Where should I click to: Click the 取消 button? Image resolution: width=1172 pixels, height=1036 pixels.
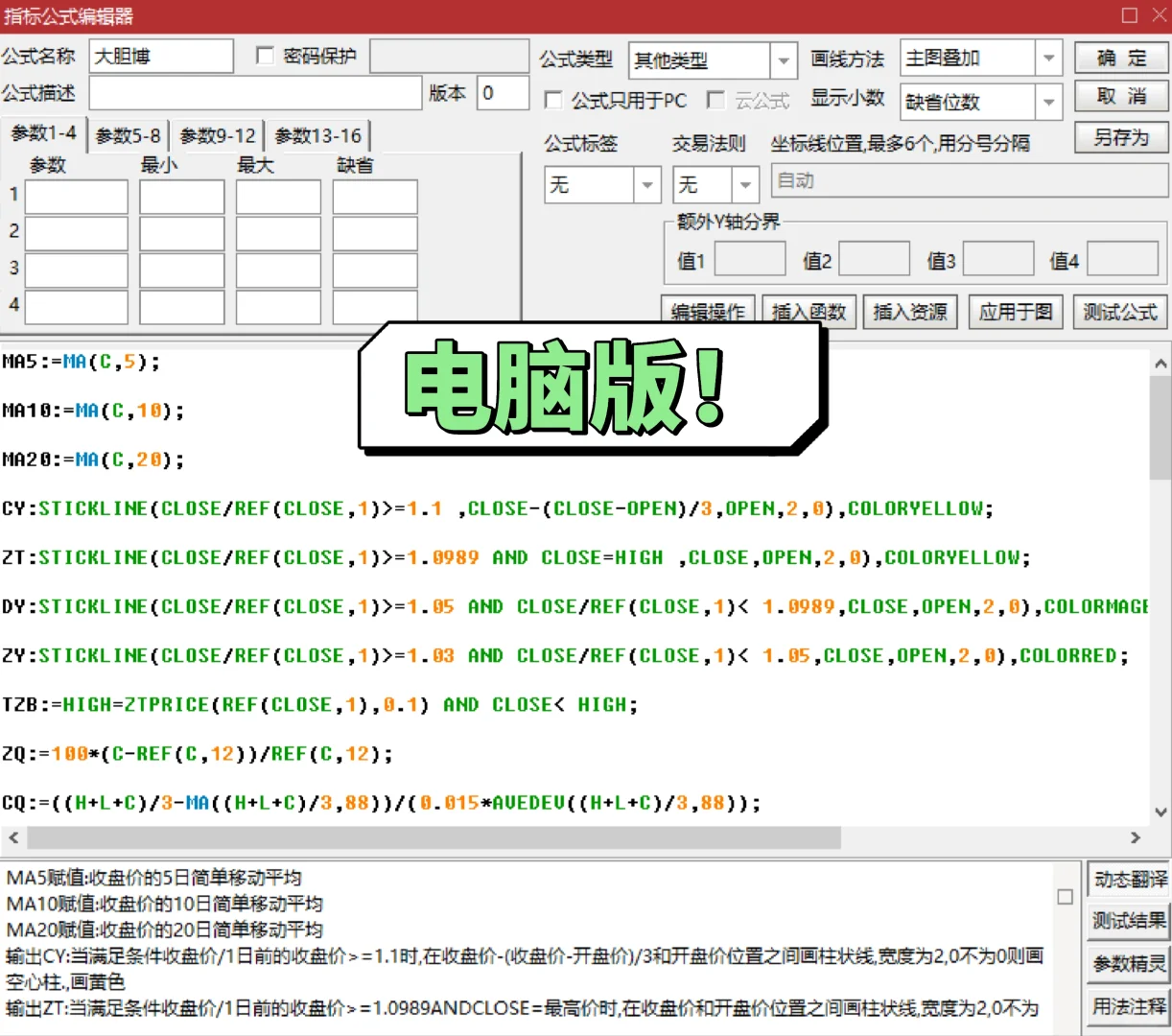coord(1120,96)
